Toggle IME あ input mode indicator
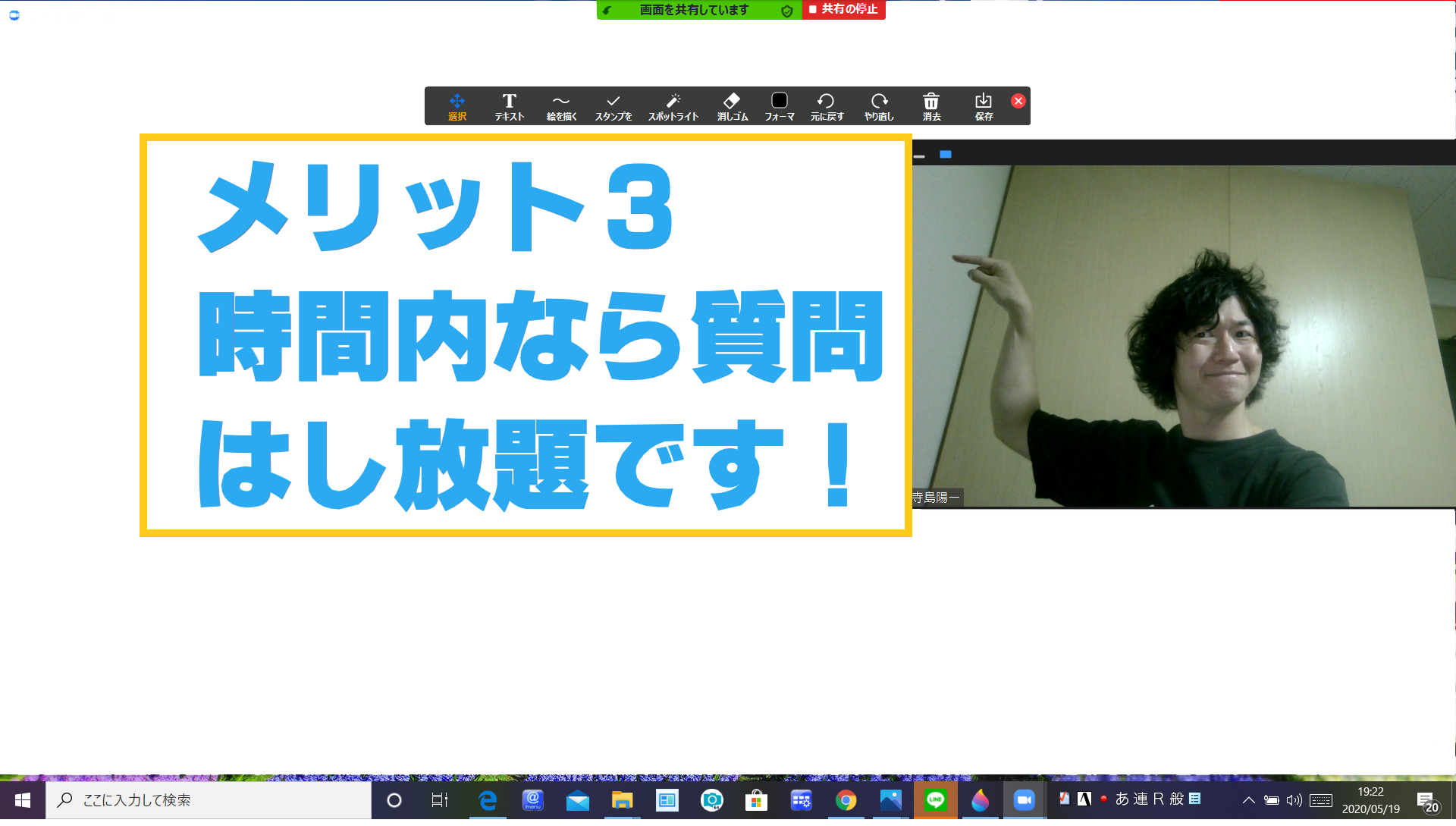1456x826 pixels. 1122,799
